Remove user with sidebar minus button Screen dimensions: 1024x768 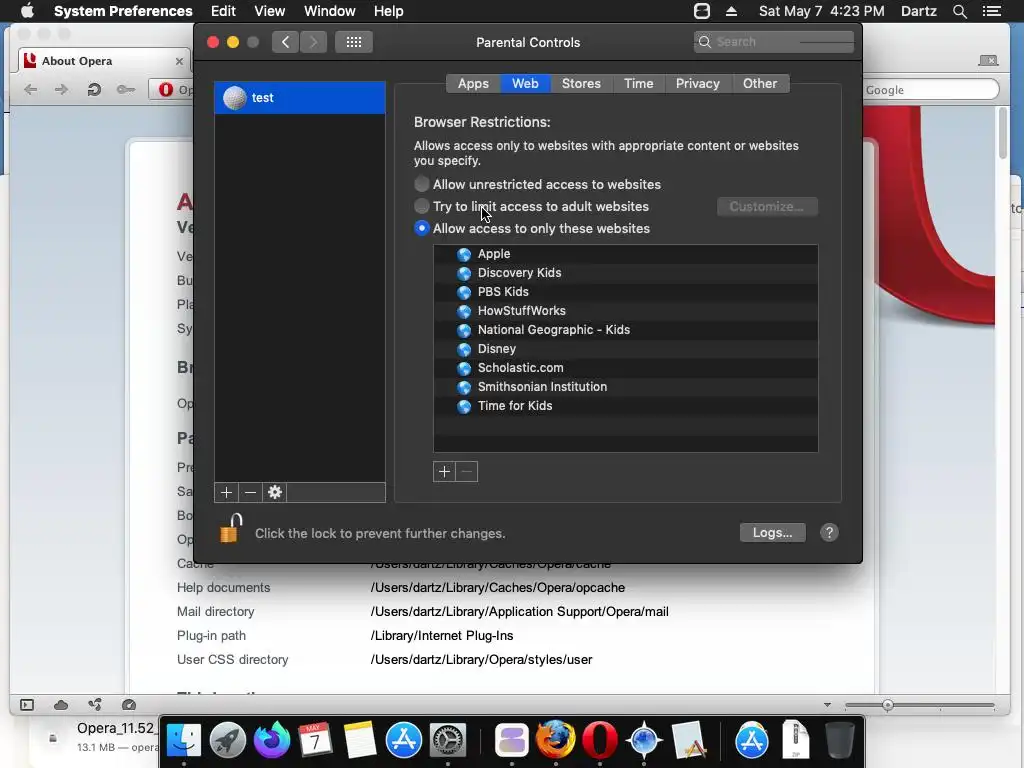pos(251,492)
